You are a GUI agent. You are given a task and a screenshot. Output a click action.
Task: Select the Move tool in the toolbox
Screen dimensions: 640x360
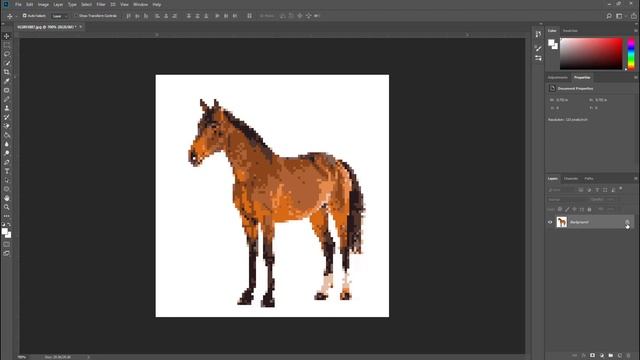pos(7,36)
